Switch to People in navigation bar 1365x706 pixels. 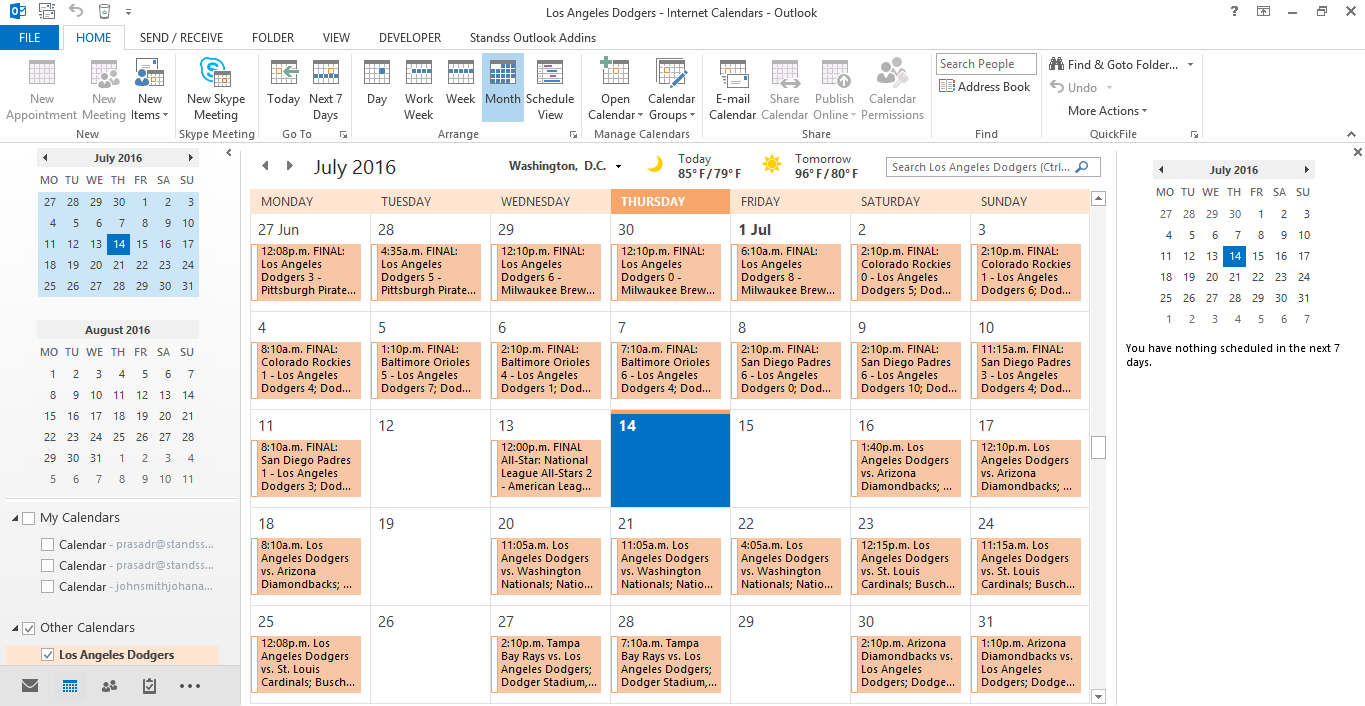[109, 686]
